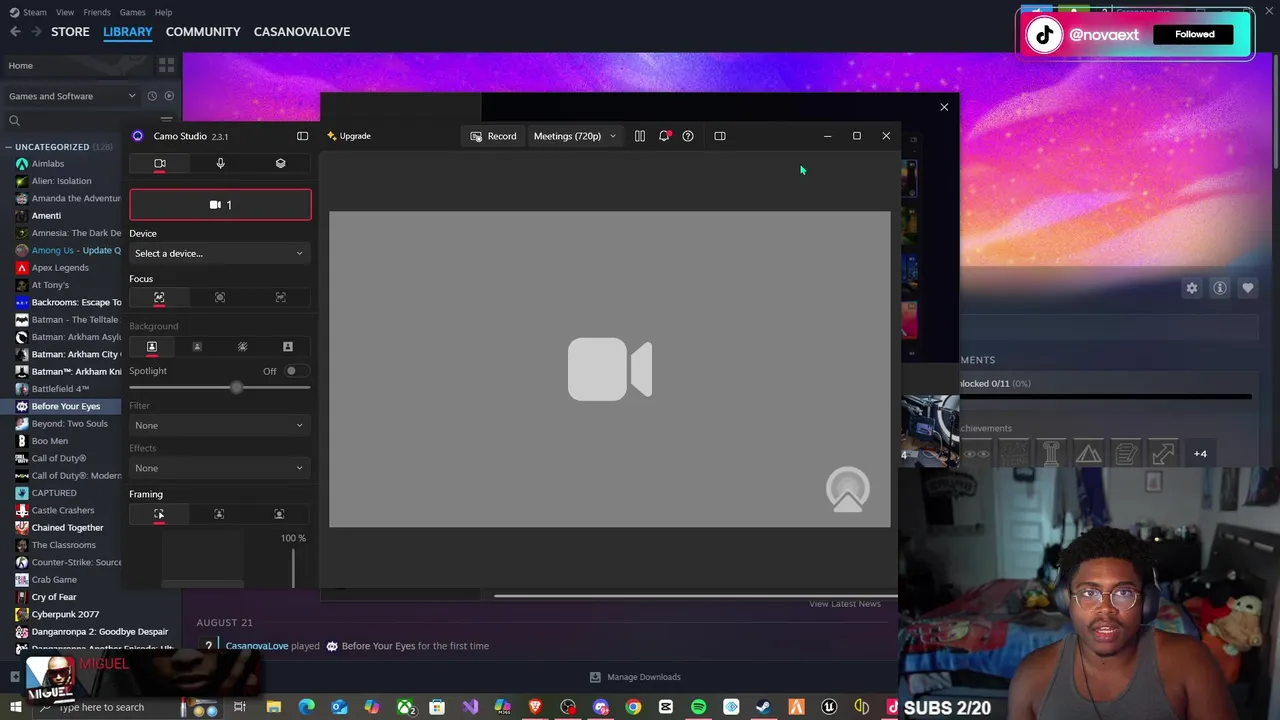Choose the third Focus mode icon
This screenshot has height=720, width=1280.
click(x=280, y=297)
